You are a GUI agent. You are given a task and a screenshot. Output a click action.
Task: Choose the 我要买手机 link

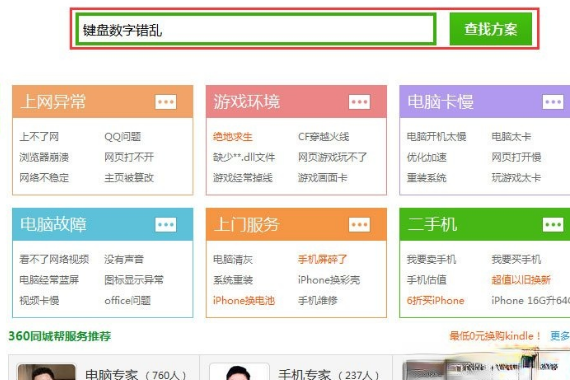tap(516, 260)
